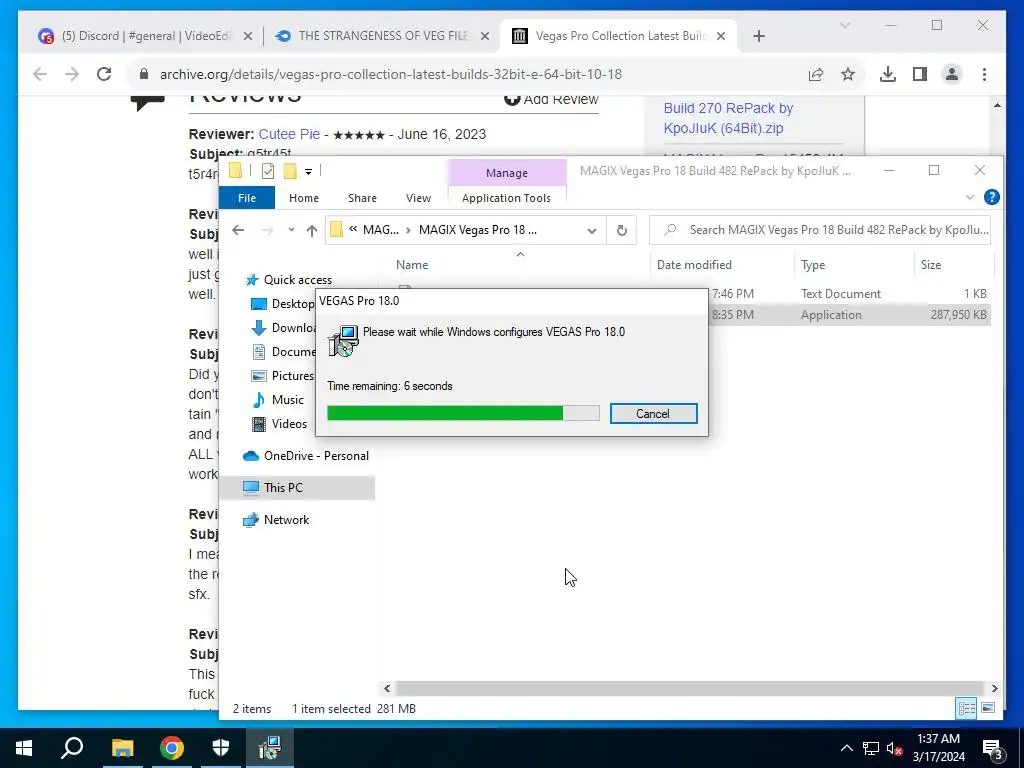Open the Share ribbon tab
The height and width of the screenshot is (768, 1024).
click(362, 198)
